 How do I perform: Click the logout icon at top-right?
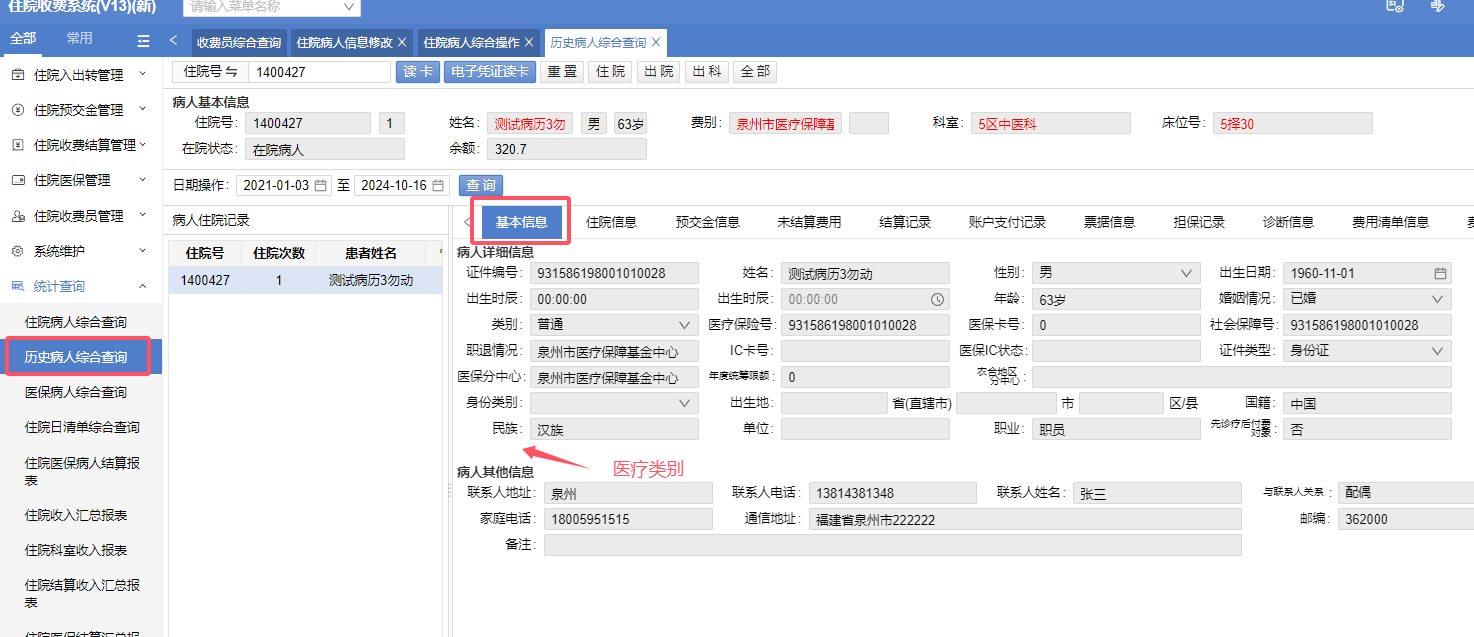[1438, 6]
